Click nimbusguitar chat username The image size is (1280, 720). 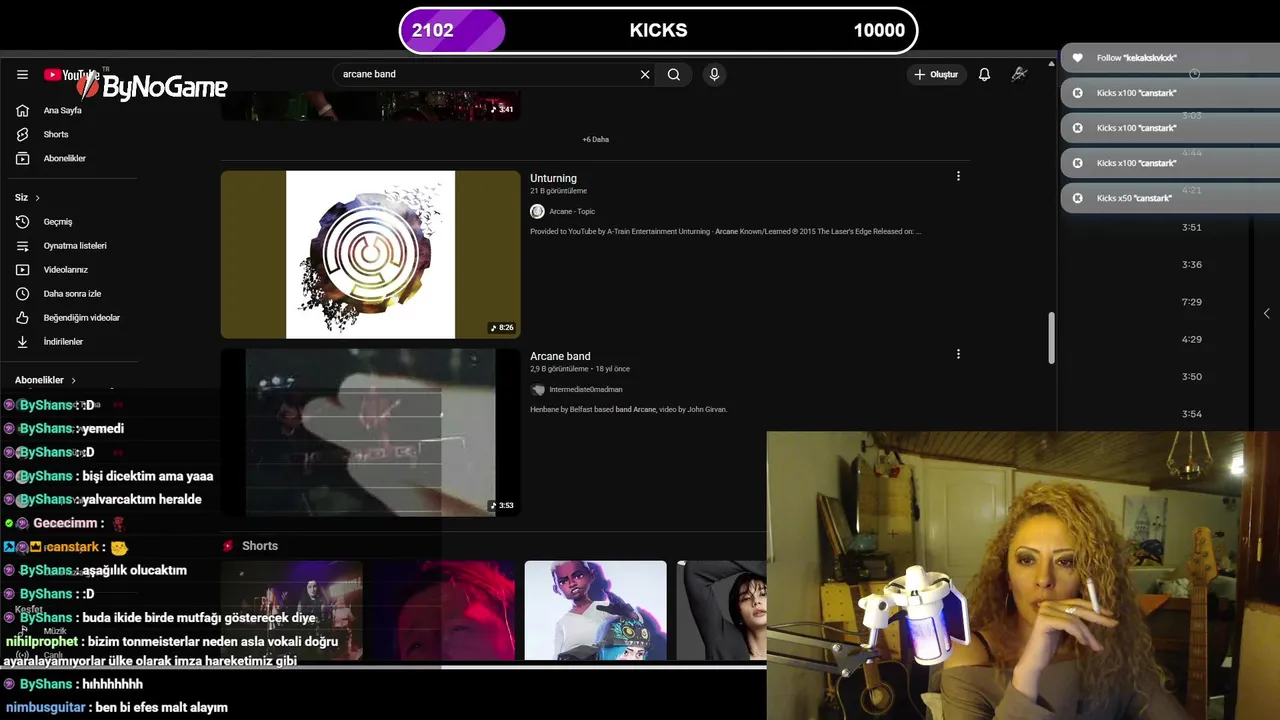pos(46,708)
